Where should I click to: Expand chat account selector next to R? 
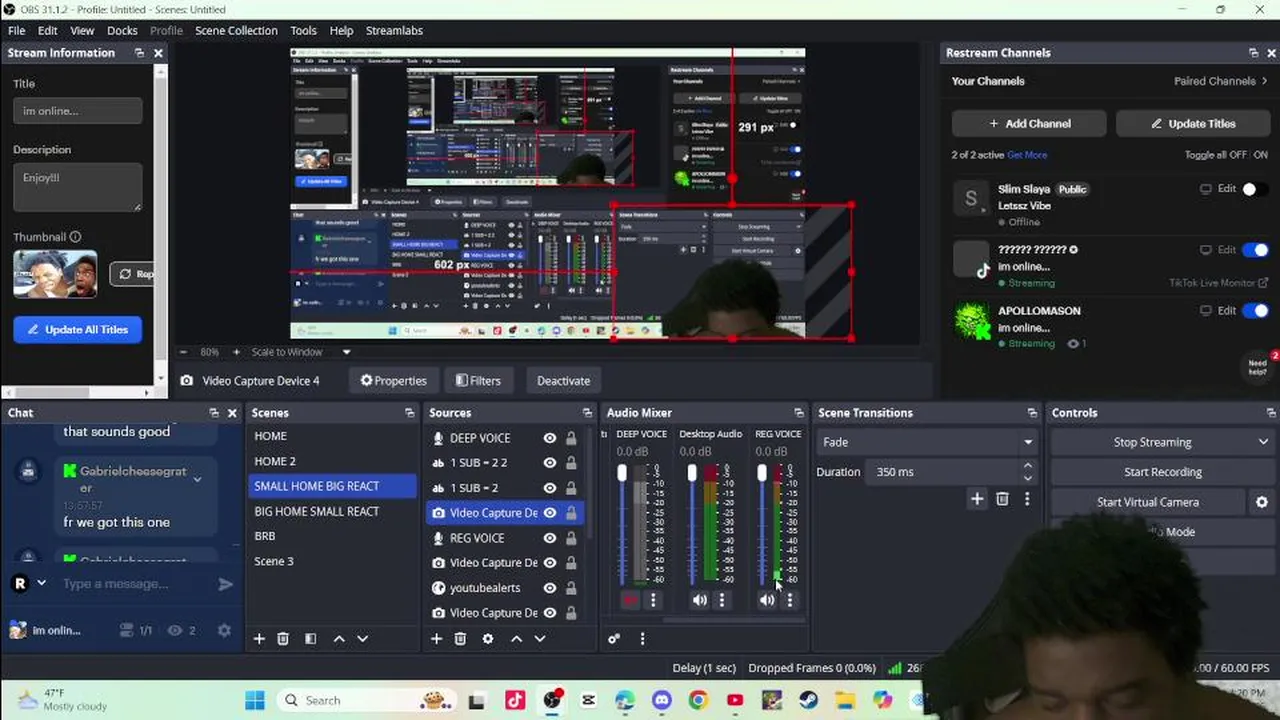point(42,583)
